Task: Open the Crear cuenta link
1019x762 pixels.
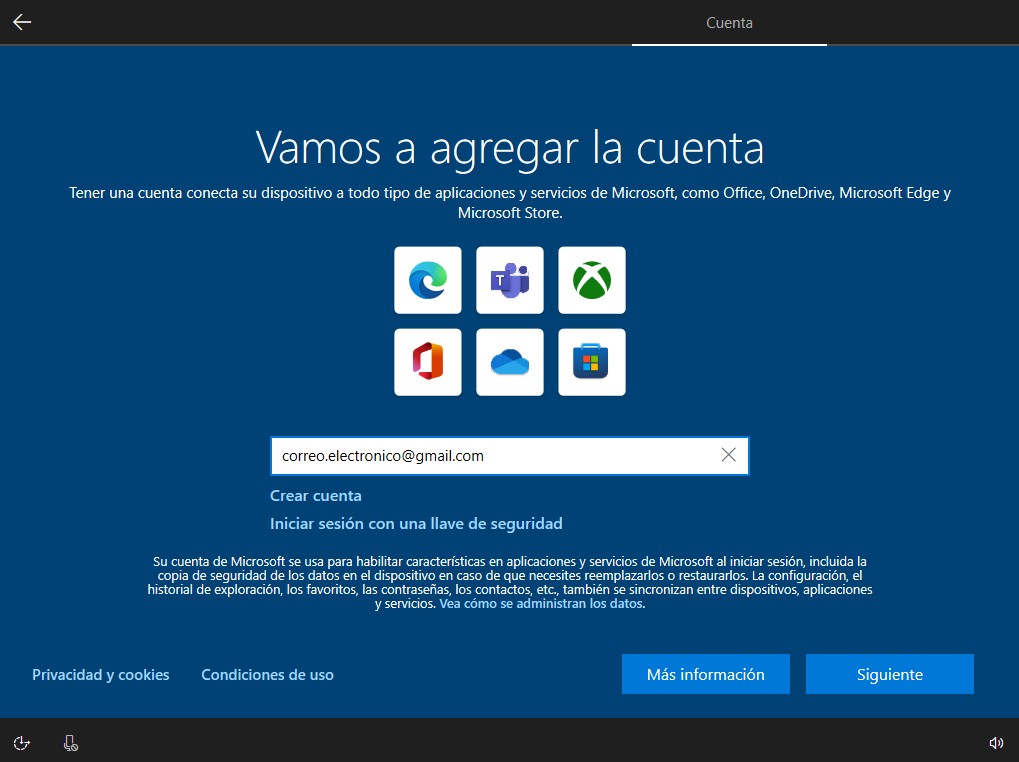Action: coord(316,496)
